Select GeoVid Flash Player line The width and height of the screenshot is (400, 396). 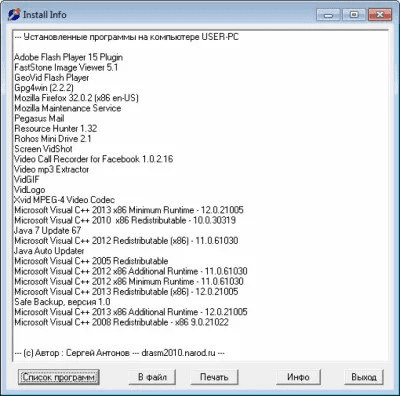(x=52, y=78)
